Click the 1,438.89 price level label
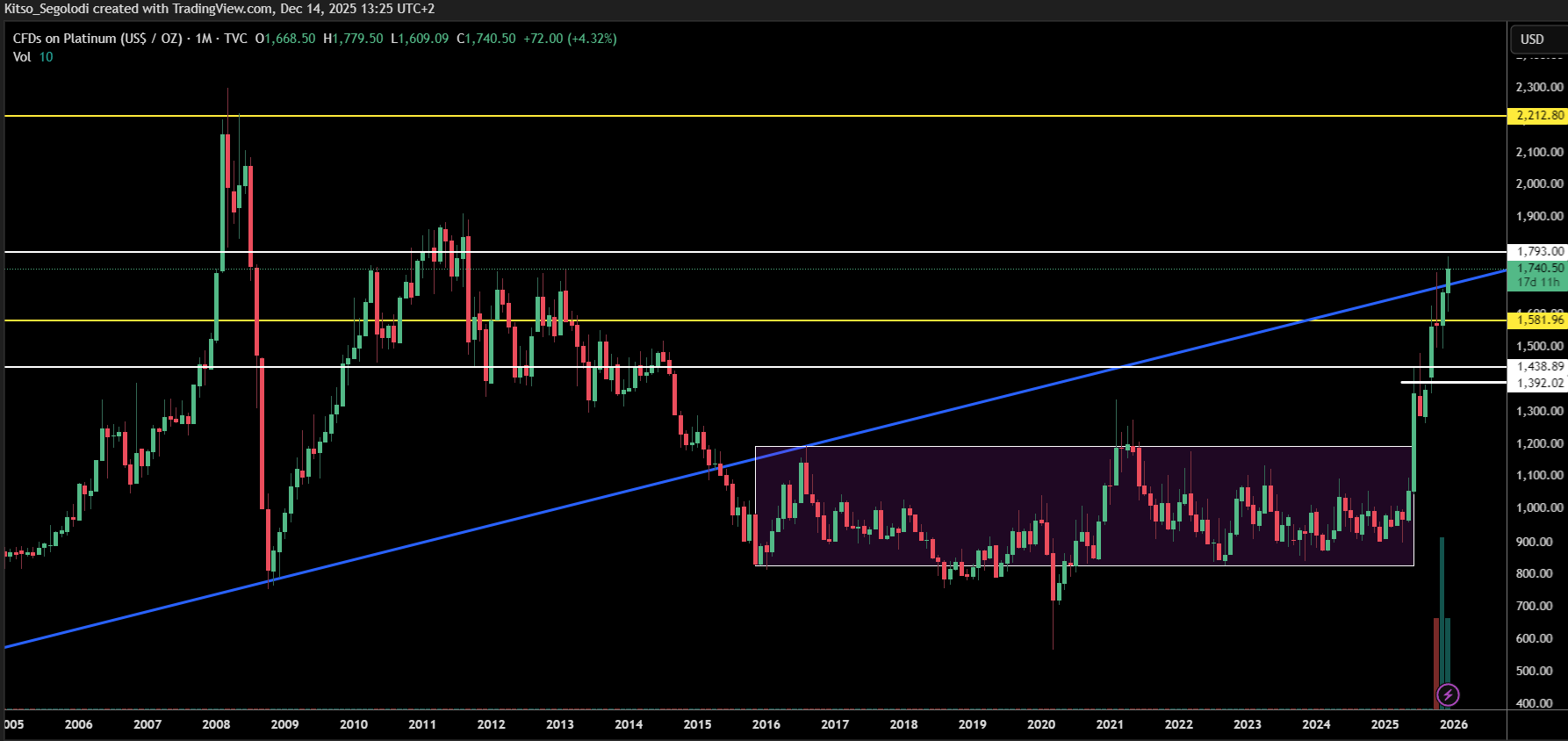 click(1539, 366)
